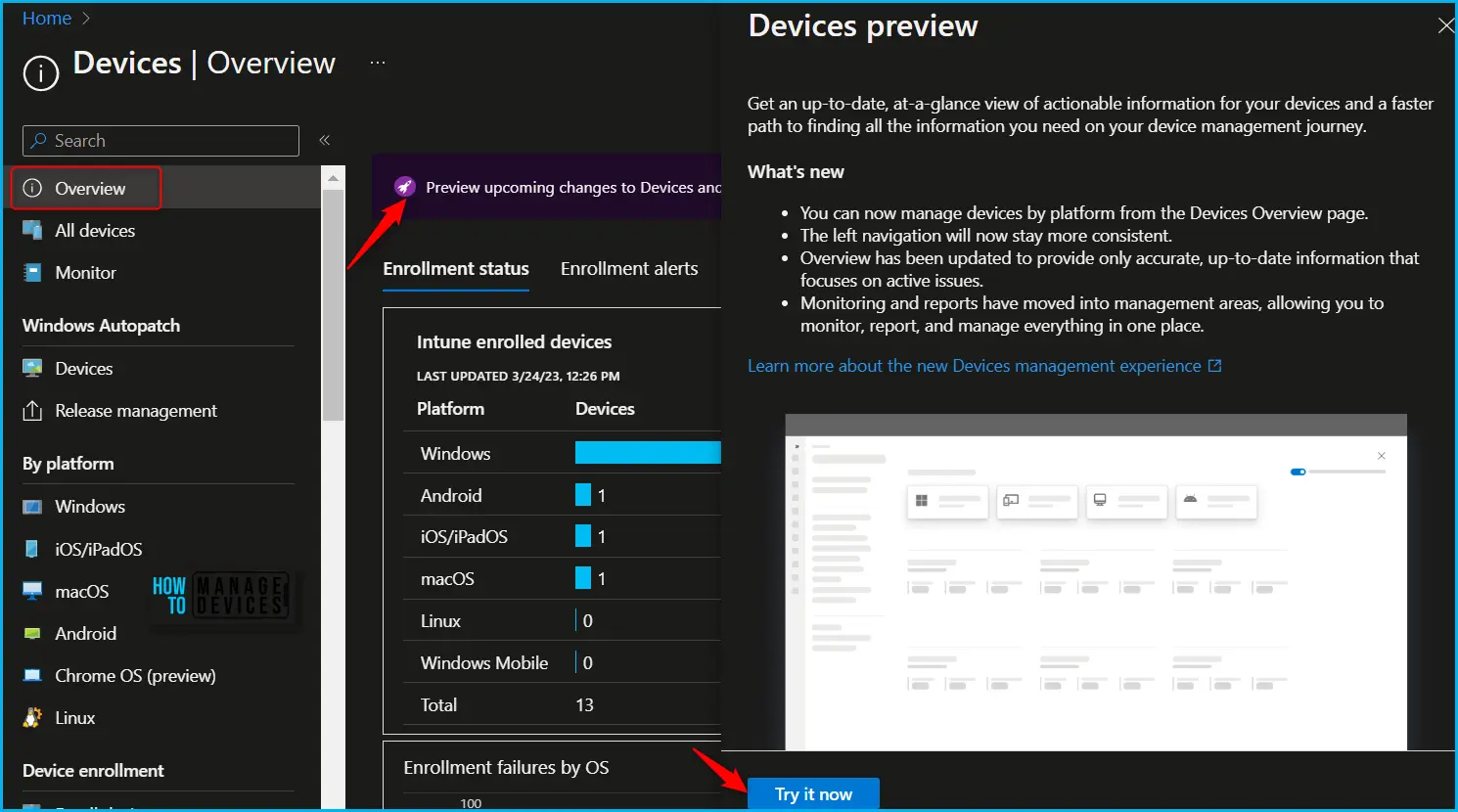Click the iOS/iPadOS row in devices table
Screen dimensions: 1458x812
562,537
